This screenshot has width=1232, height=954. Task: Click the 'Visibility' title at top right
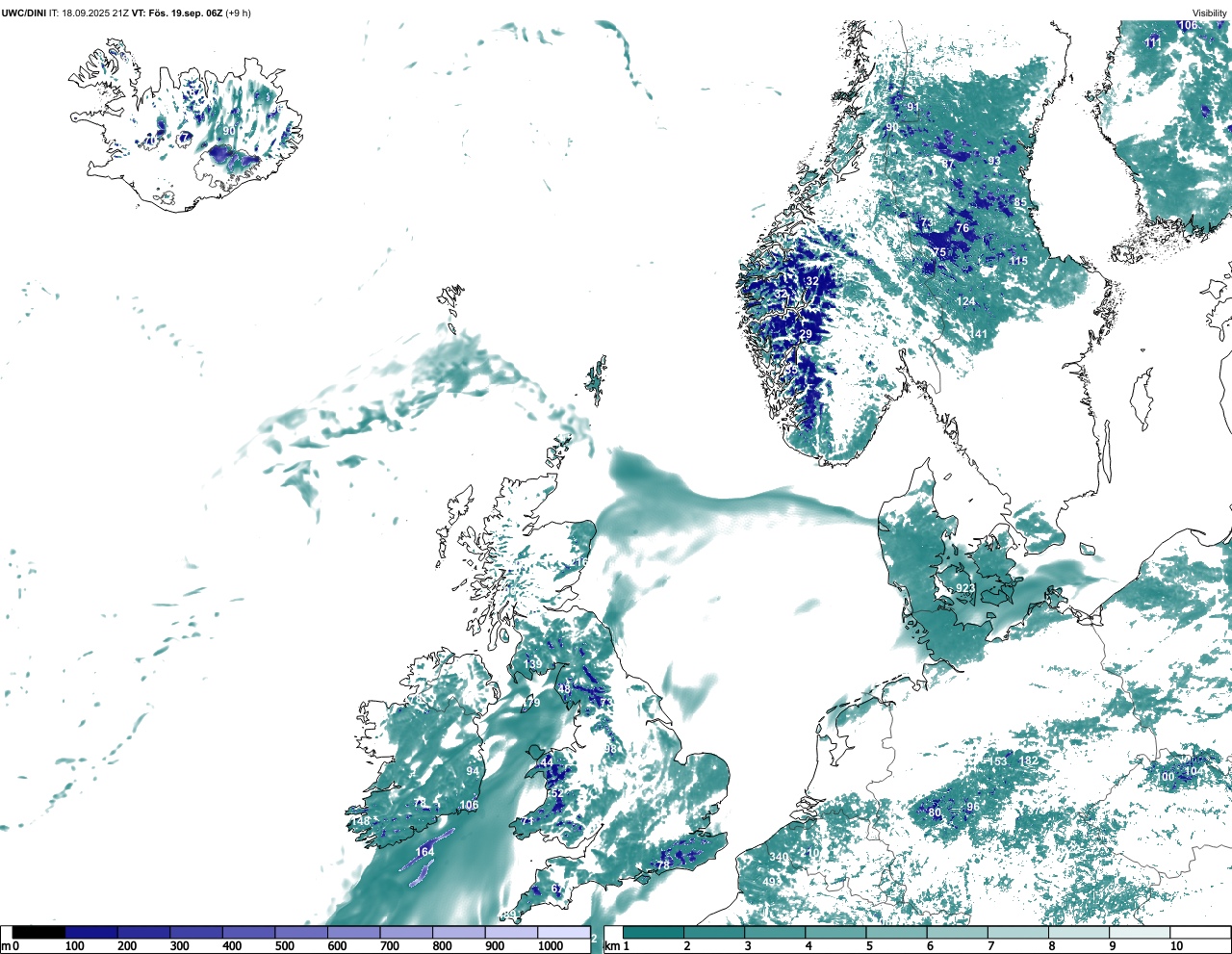pyautogui.click(x=1210, y=13)
